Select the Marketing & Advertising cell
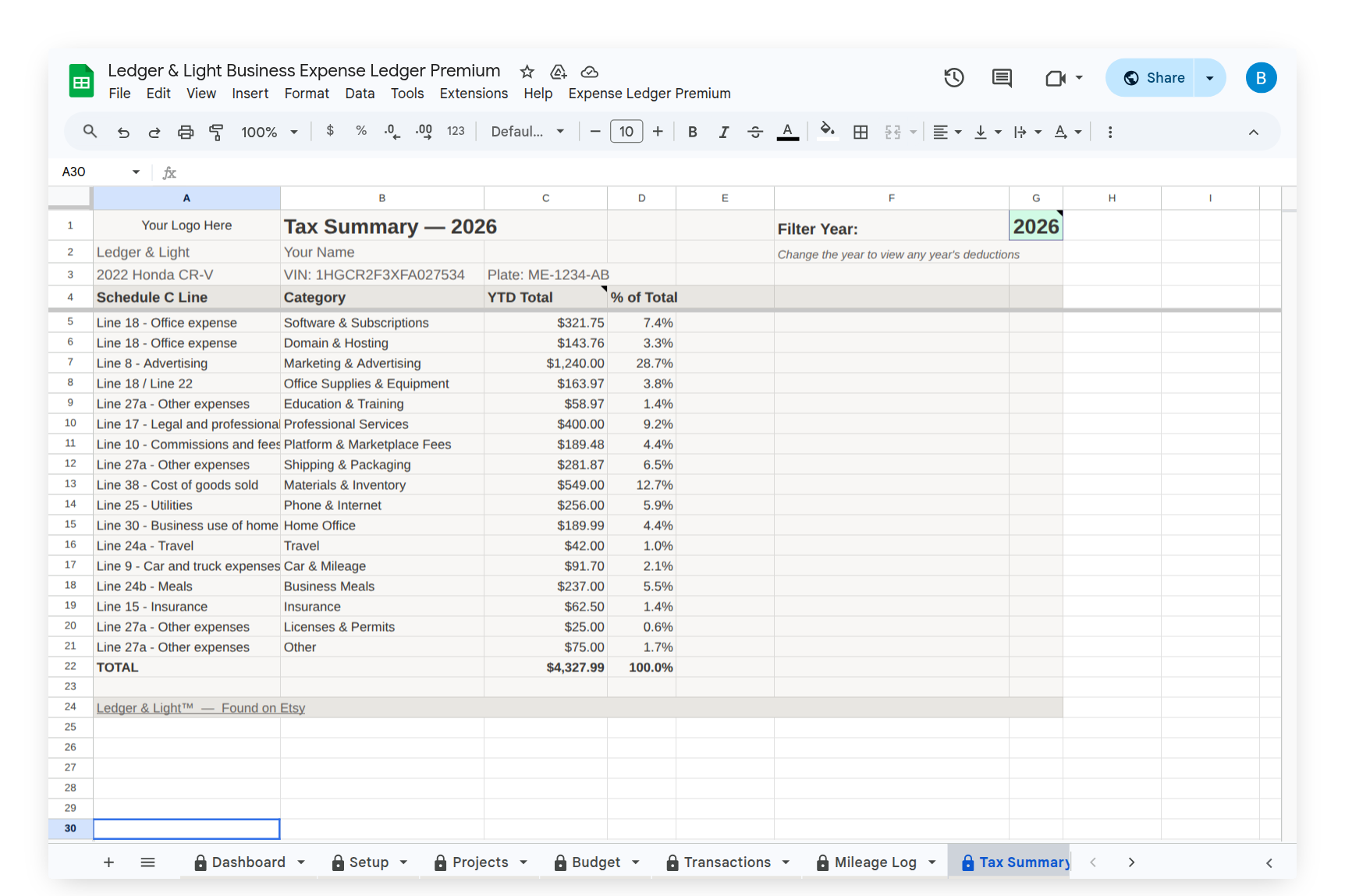 381,363
